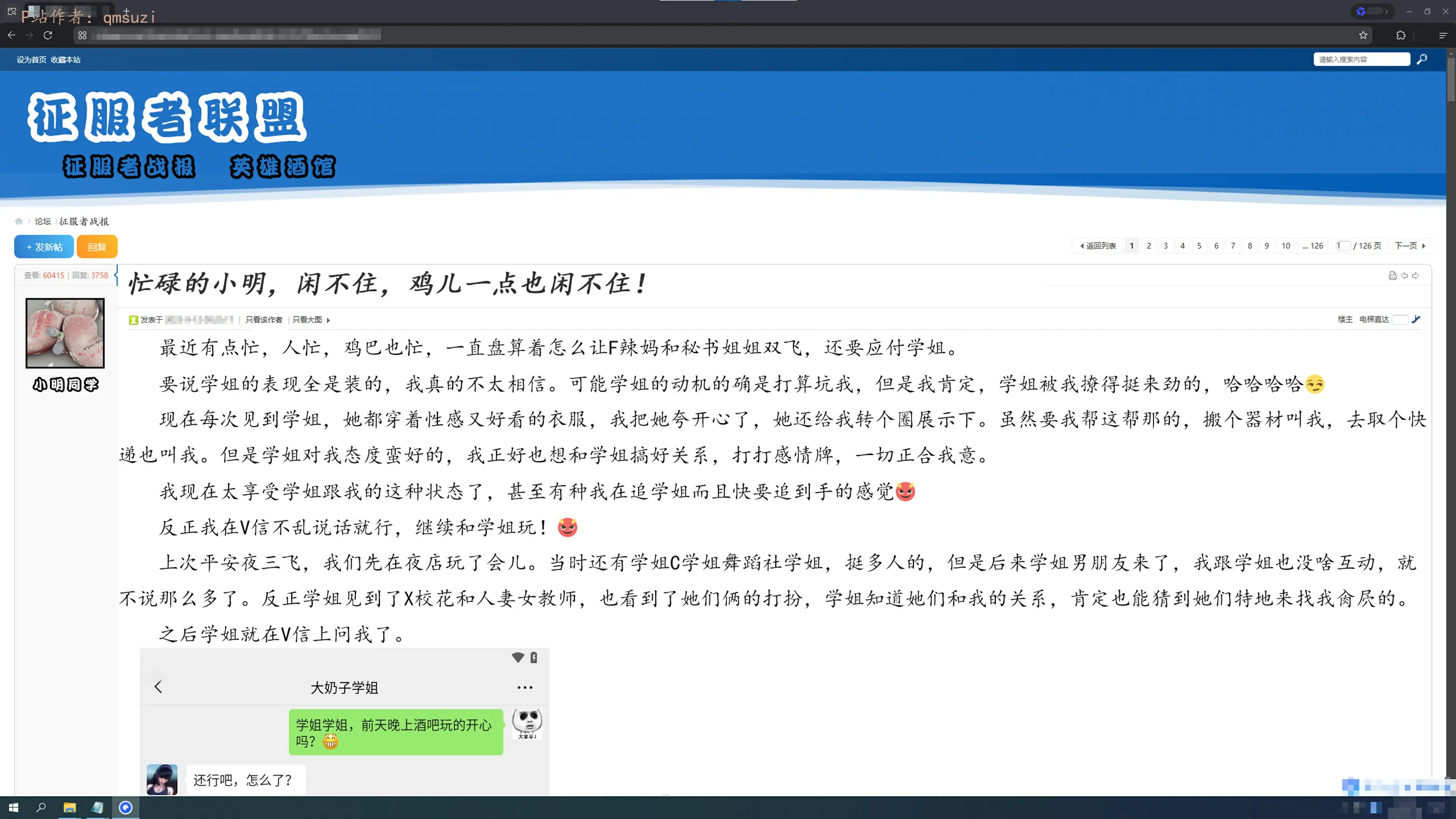Click the 发新帖 button
This screenshot has width=1456, height=819.
pos(44,247)
